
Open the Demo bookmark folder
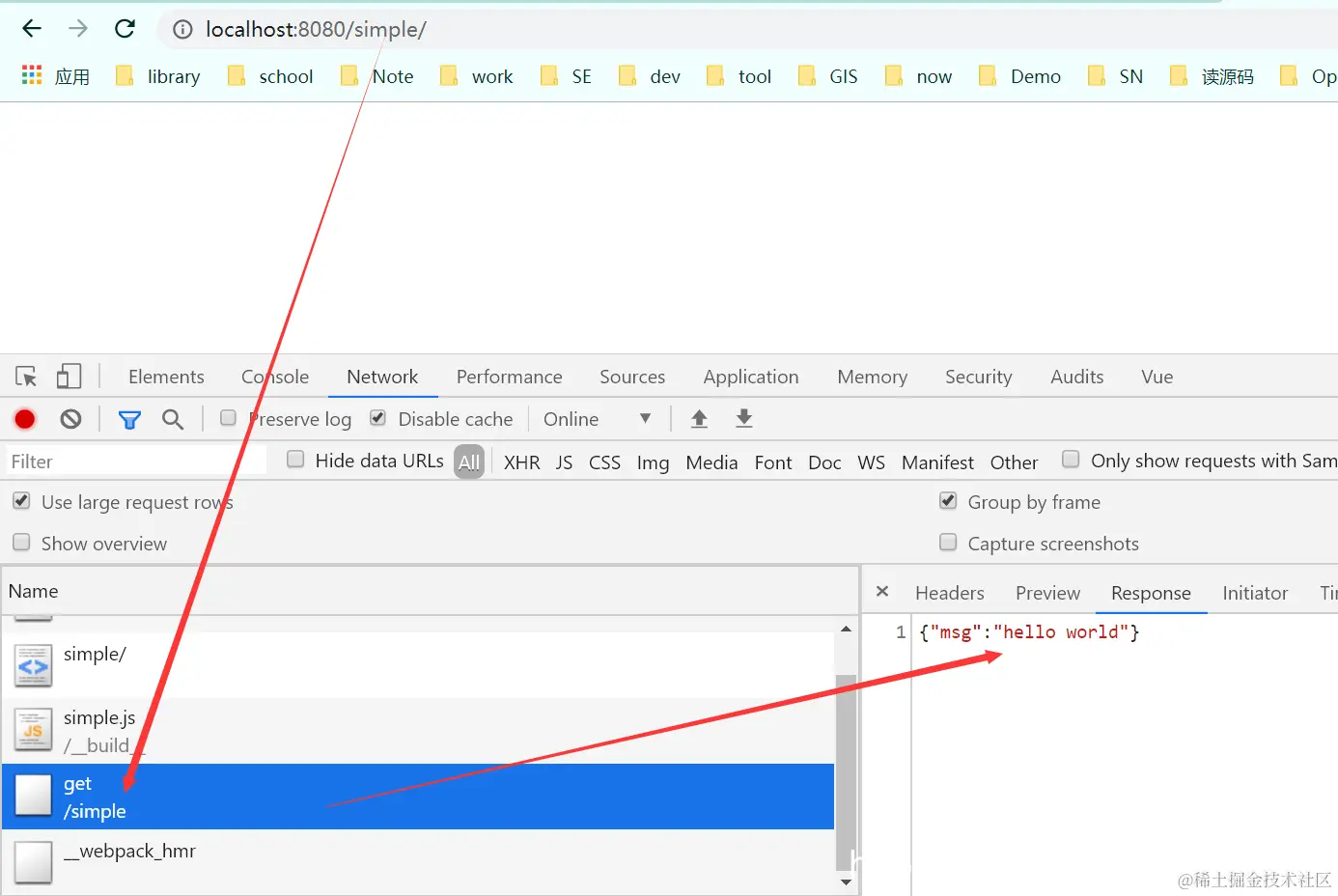1020,76
